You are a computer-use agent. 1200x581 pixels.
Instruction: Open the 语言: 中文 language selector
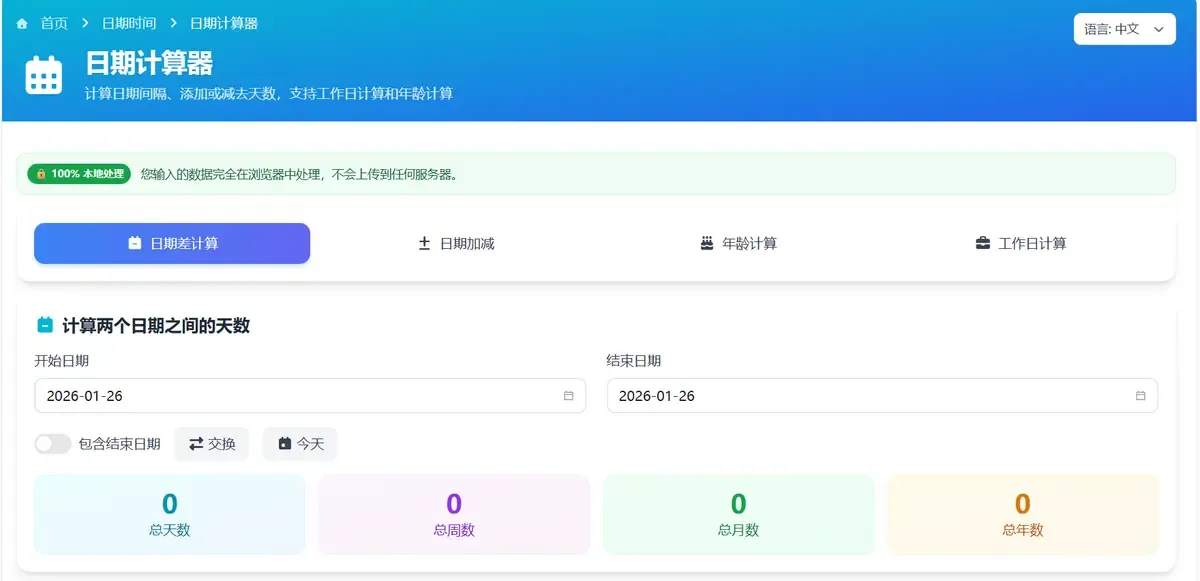pos(1124,29)
